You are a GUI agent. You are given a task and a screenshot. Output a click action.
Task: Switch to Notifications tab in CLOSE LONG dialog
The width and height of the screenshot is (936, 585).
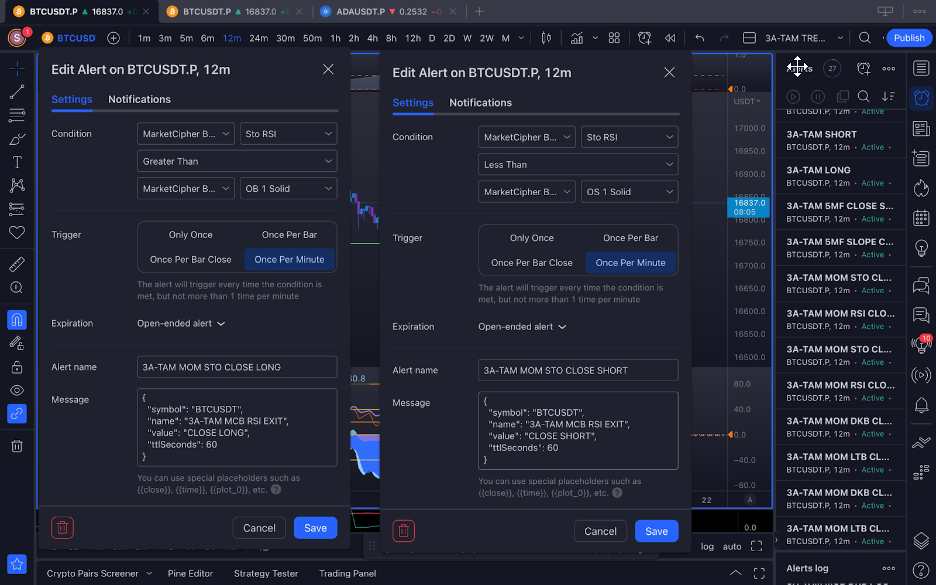(139, 99)
